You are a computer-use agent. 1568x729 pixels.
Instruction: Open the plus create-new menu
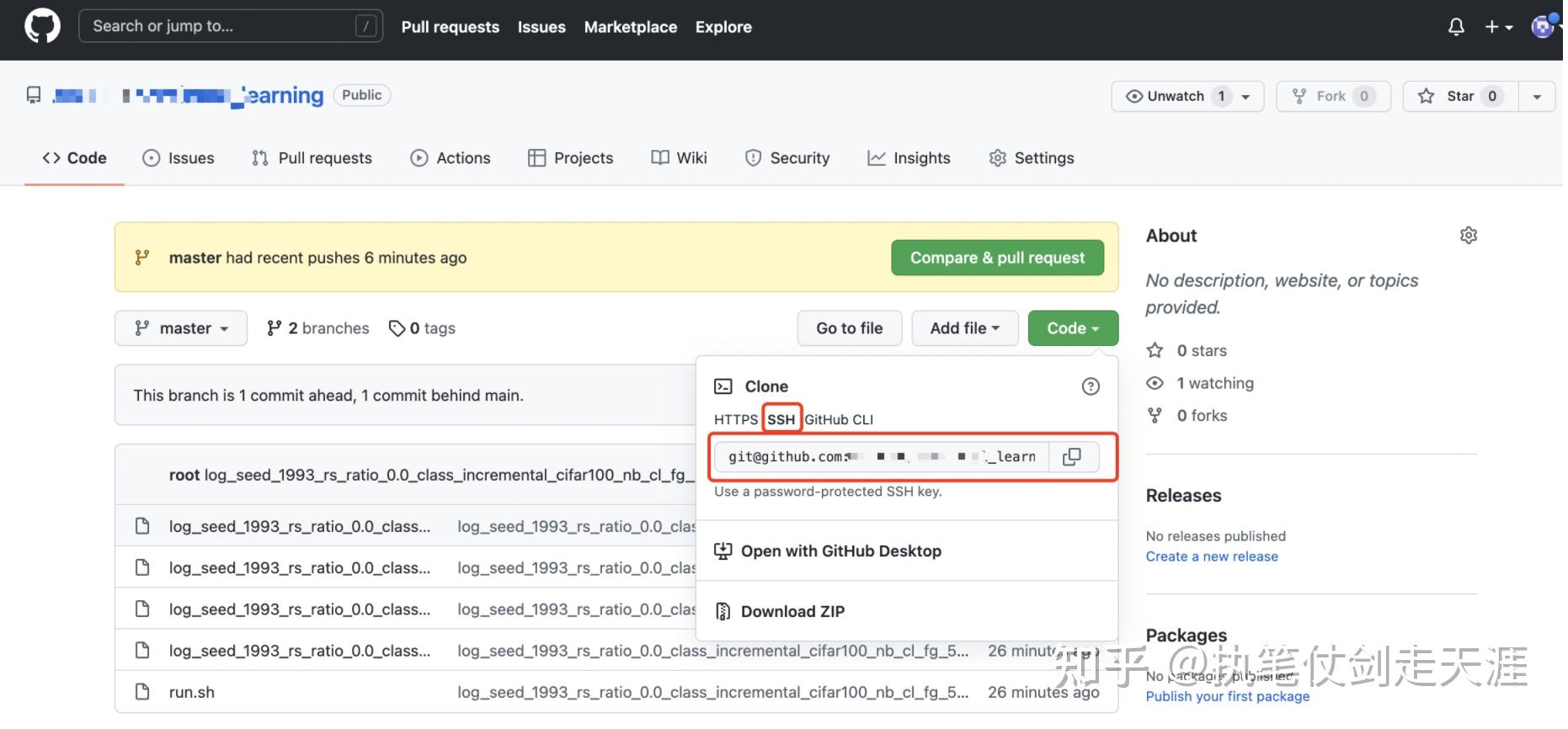(x=1497, y=27)
